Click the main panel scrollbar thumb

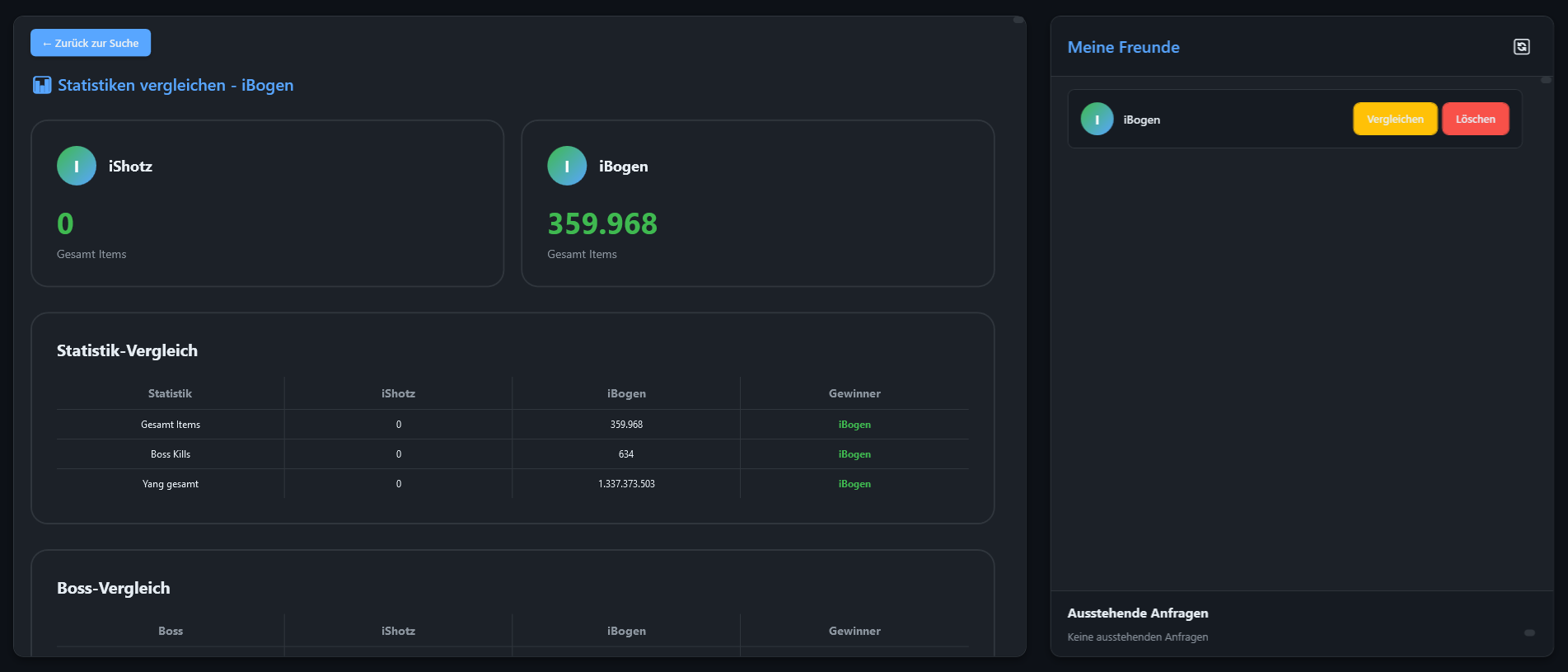click(1018, 20)
